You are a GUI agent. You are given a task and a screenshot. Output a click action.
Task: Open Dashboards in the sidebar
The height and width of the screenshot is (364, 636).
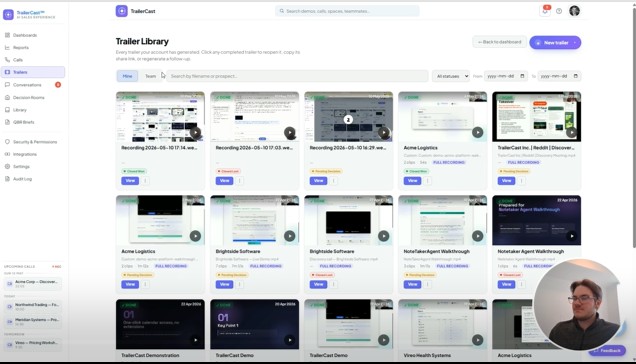coord(32,35)
